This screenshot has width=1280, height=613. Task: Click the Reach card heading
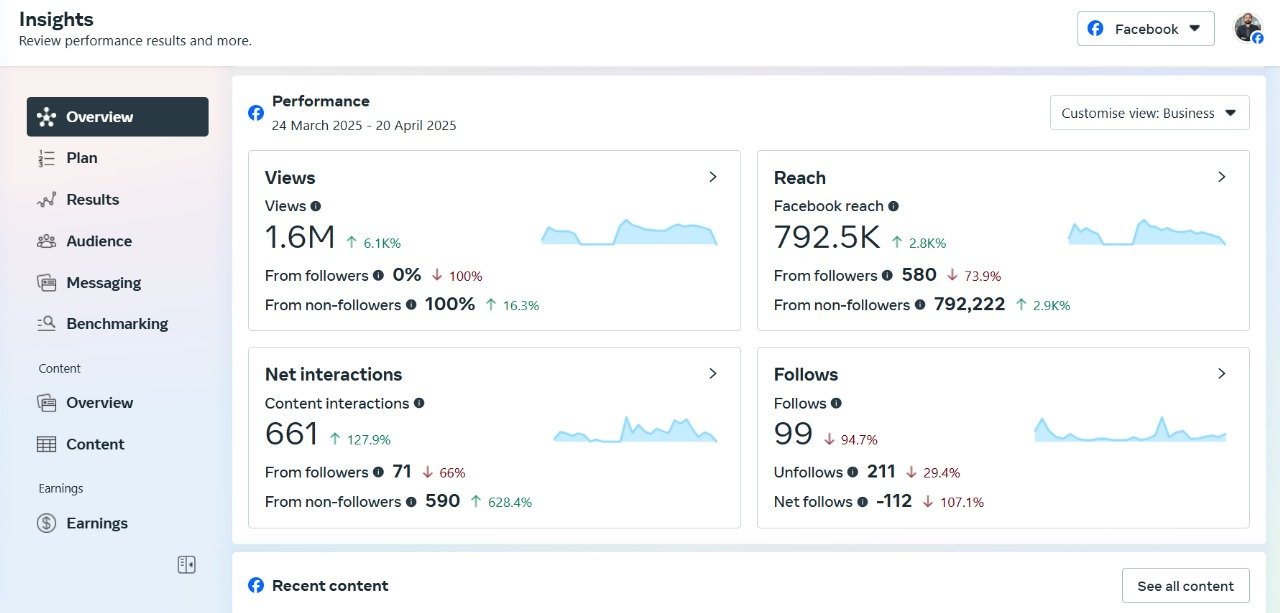[x=800, y=178]
